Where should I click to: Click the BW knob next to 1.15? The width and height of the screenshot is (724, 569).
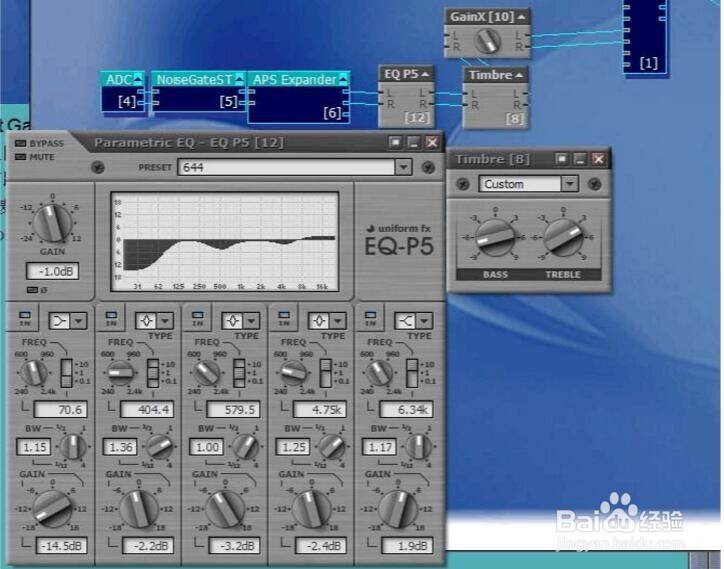(x=73, y=447)
